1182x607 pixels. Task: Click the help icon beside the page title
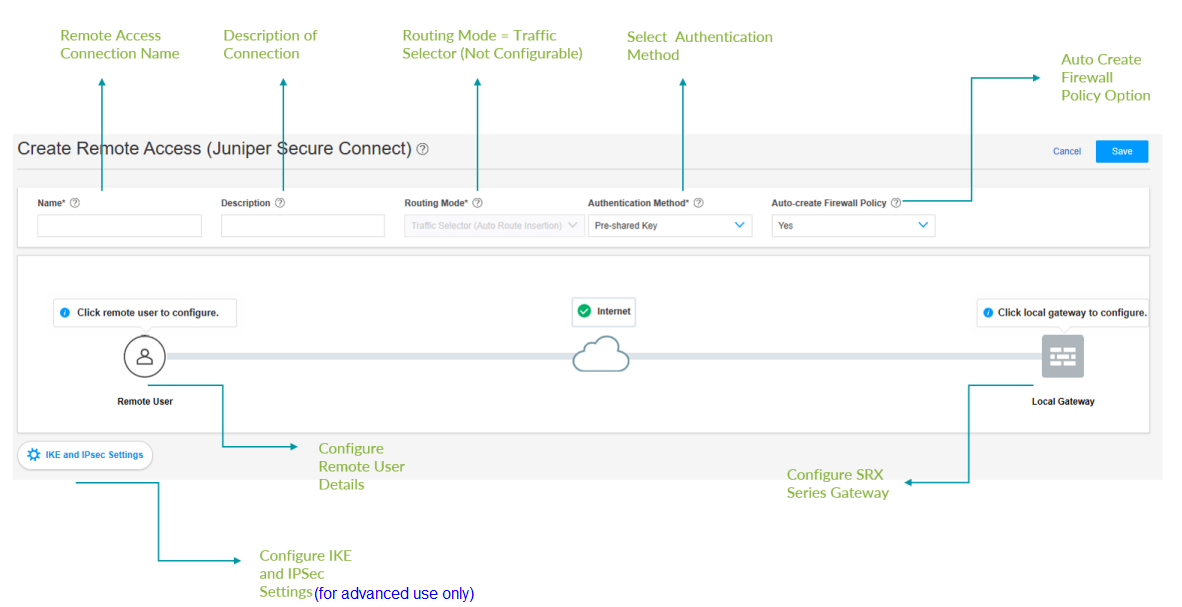(x=423, y=149)
